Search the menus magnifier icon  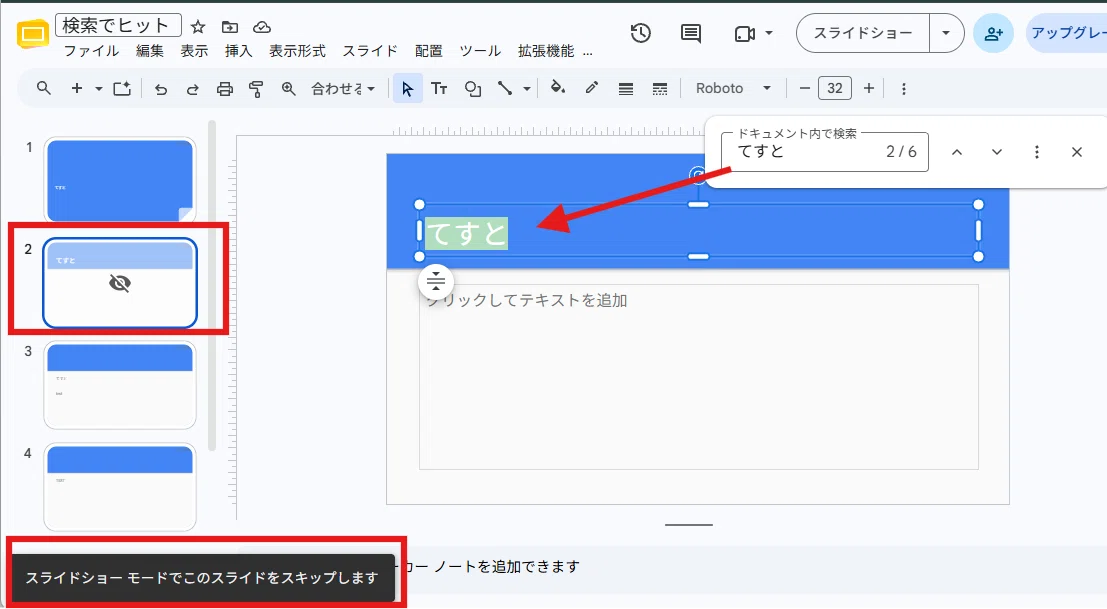pos(44,88)
